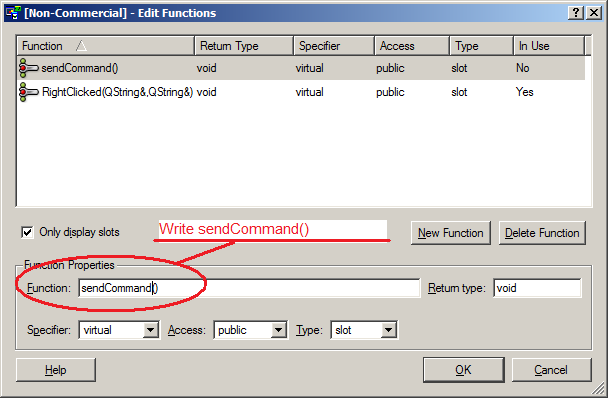608x398 pixels.
Task: Click the Return type input field
Action: 537,288
